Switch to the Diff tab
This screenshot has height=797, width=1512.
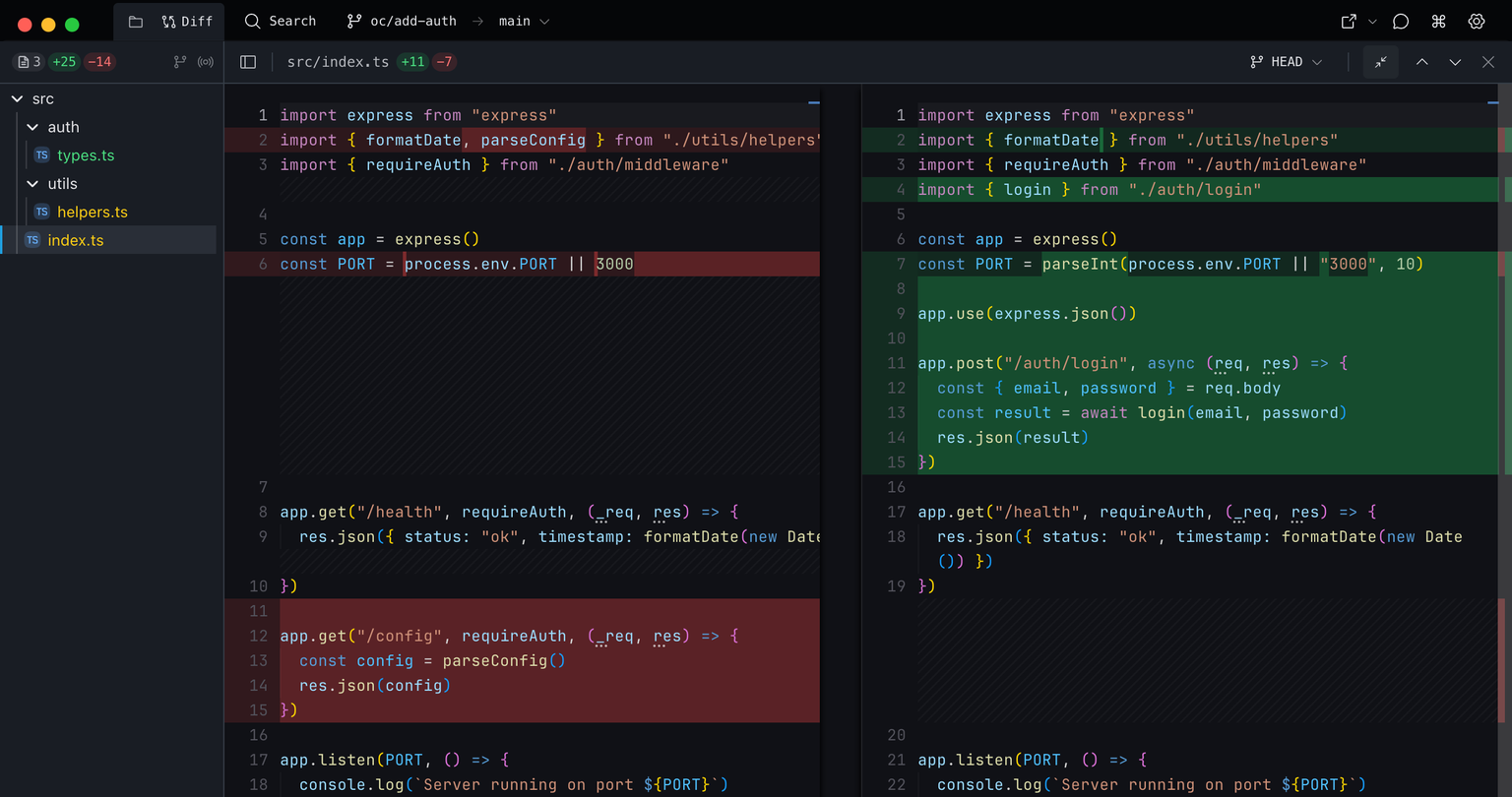187,22
